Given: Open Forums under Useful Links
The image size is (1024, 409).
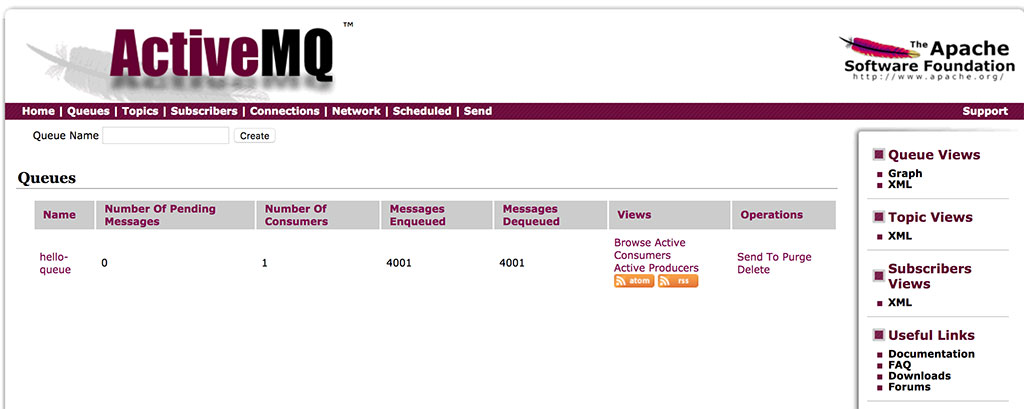Looking at the screenshot, I should coord(909,387).
